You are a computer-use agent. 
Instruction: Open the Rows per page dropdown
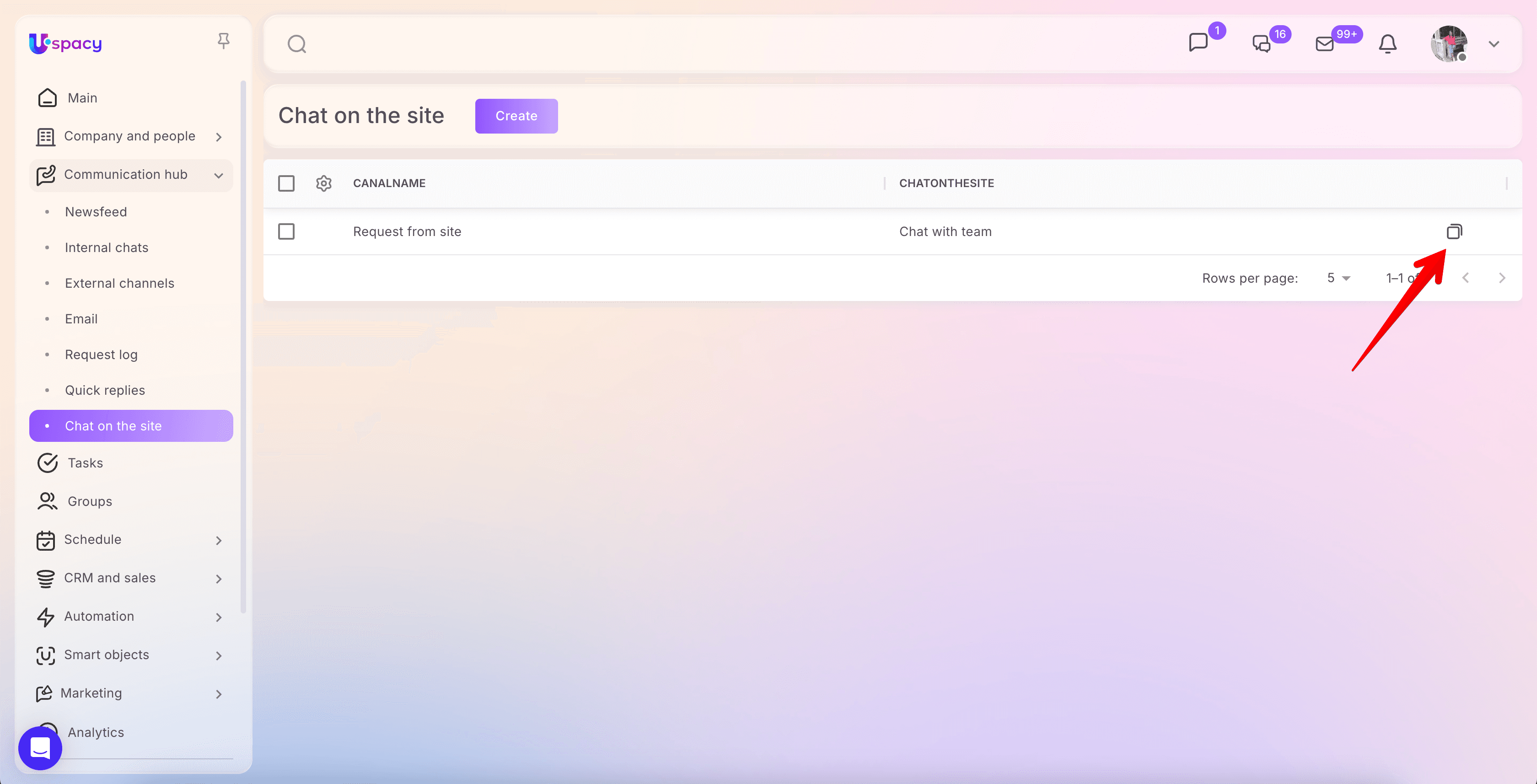coord(1338,278)
